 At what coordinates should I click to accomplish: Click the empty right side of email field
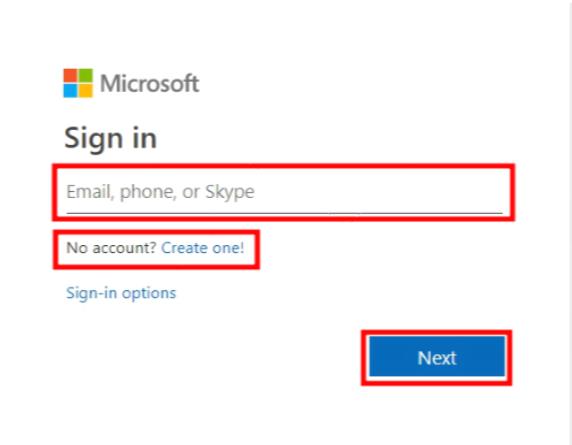tap(379, 192)
